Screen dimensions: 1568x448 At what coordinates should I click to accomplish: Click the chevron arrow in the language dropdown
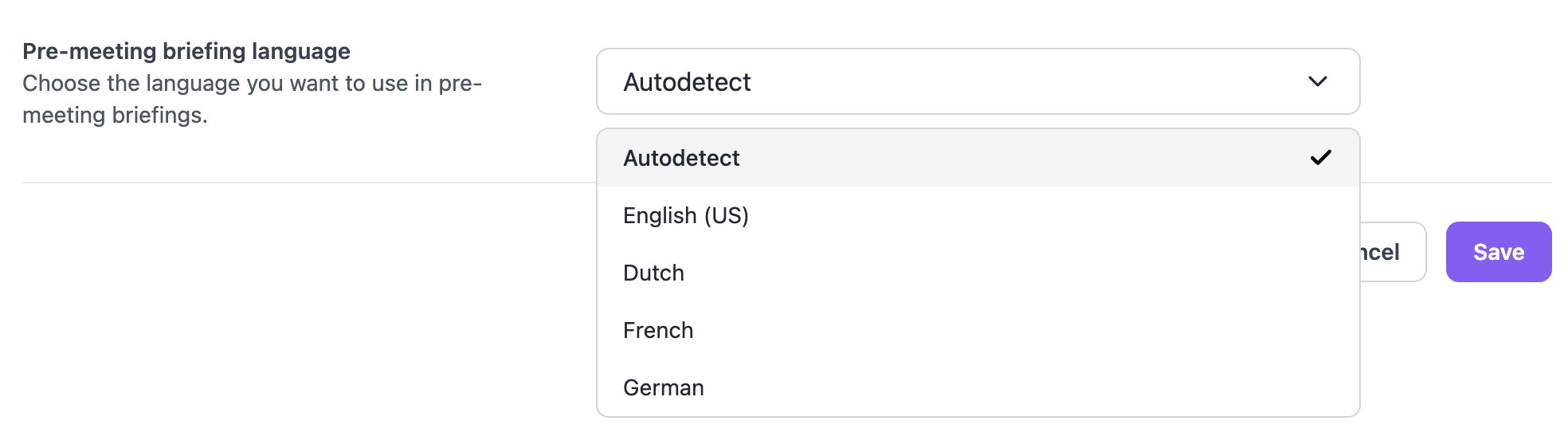pos(1317,81)
